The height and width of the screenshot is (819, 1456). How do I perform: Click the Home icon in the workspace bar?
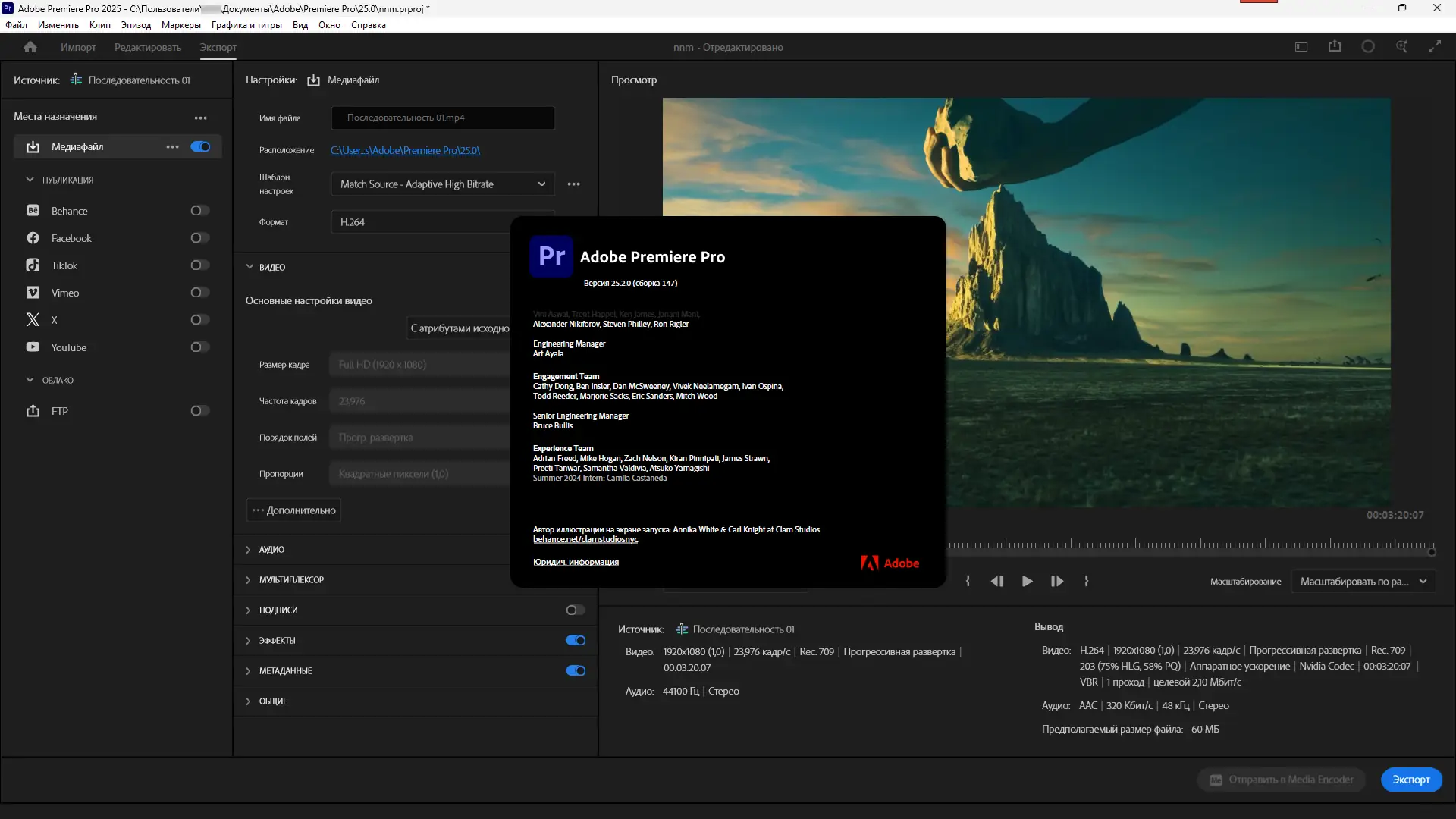coord(30,47)
